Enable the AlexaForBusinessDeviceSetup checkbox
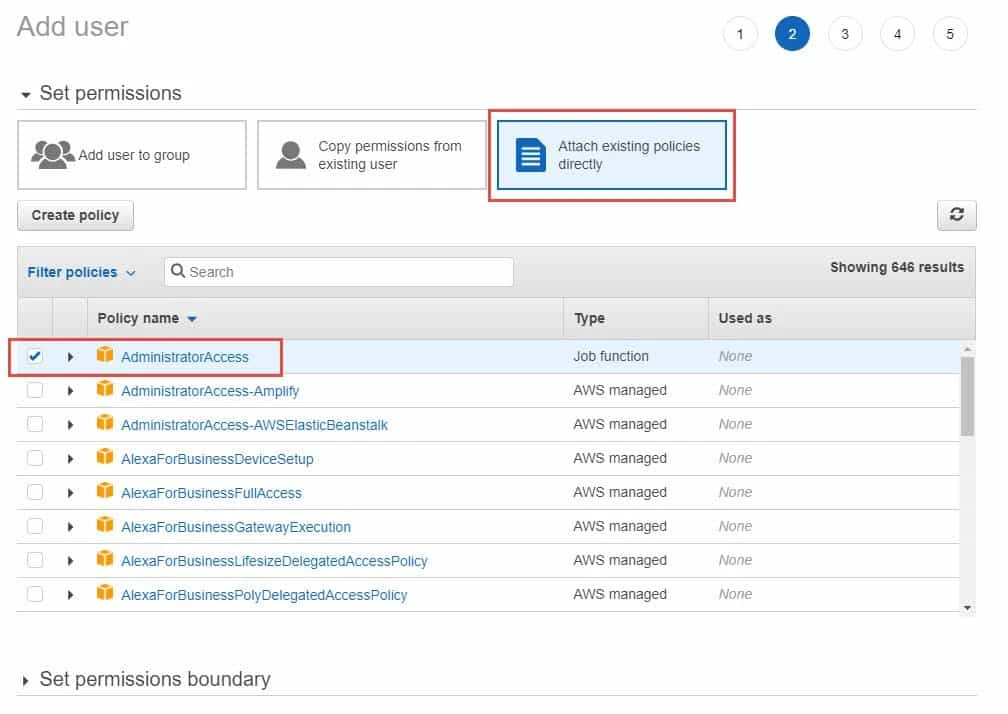1008x714 pixels. click(35, 457)
